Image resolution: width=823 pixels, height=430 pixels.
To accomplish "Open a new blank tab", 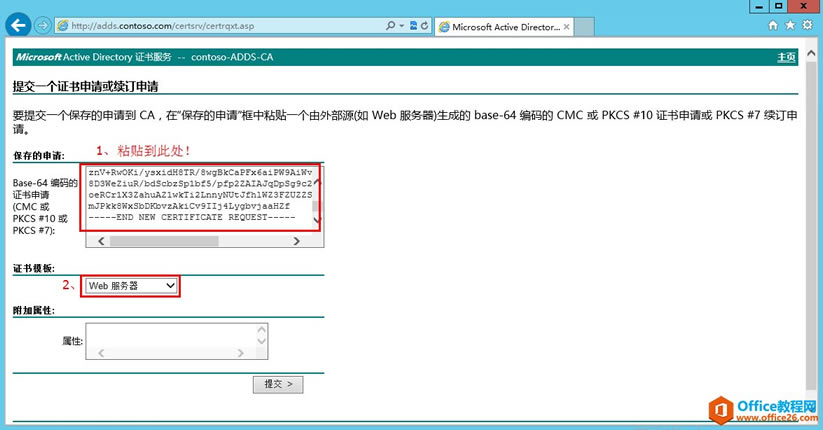I will [x=584, y=27].
